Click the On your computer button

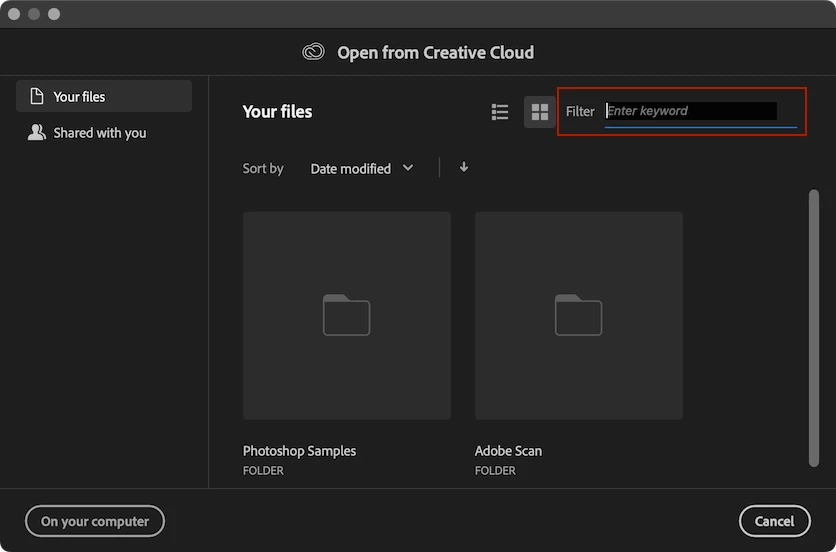[x=95, y=521]
